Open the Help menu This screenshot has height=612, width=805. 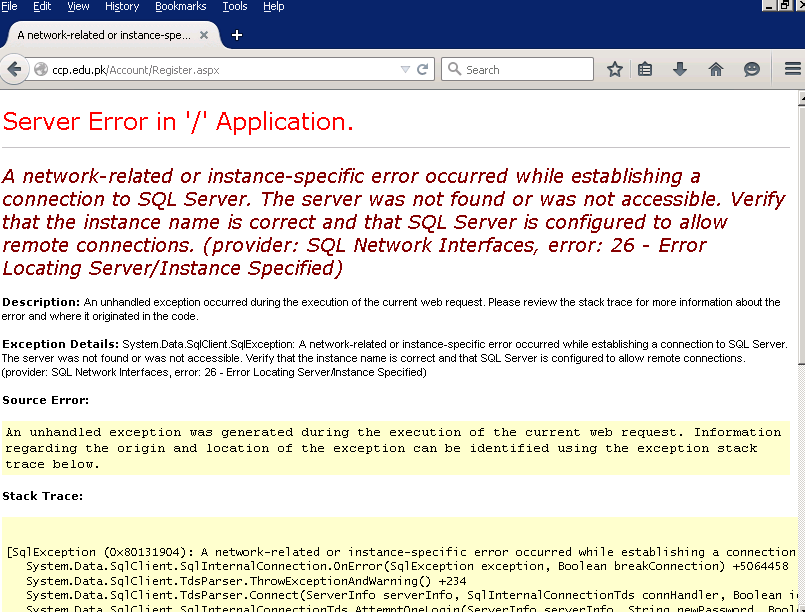pyautogui.click(x=274, y=6)
